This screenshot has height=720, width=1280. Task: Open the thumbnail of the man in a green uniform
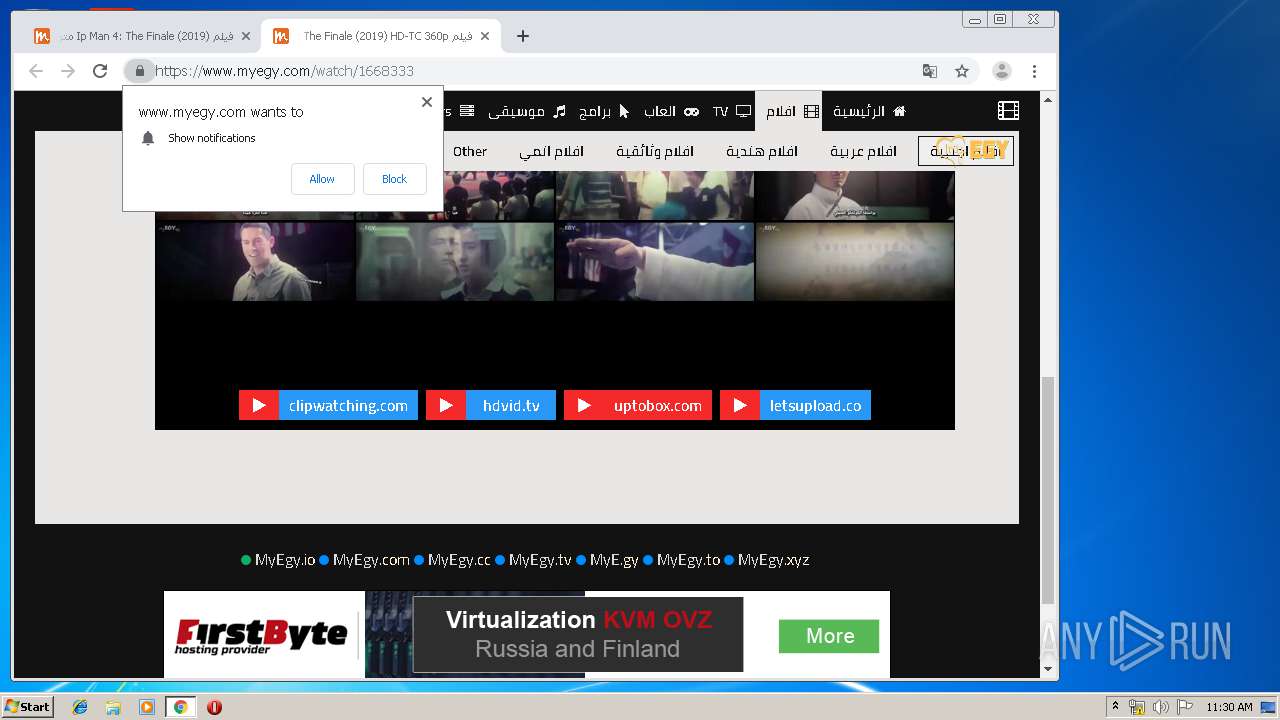255,261
